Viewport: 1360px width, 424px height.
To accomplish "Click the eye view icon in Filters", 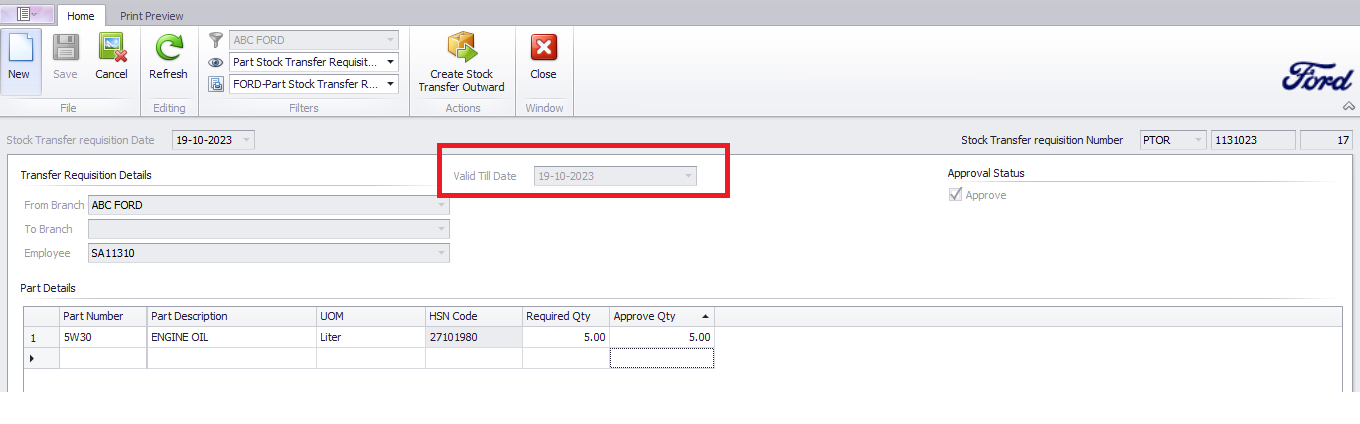I will [x=216, y=62].
